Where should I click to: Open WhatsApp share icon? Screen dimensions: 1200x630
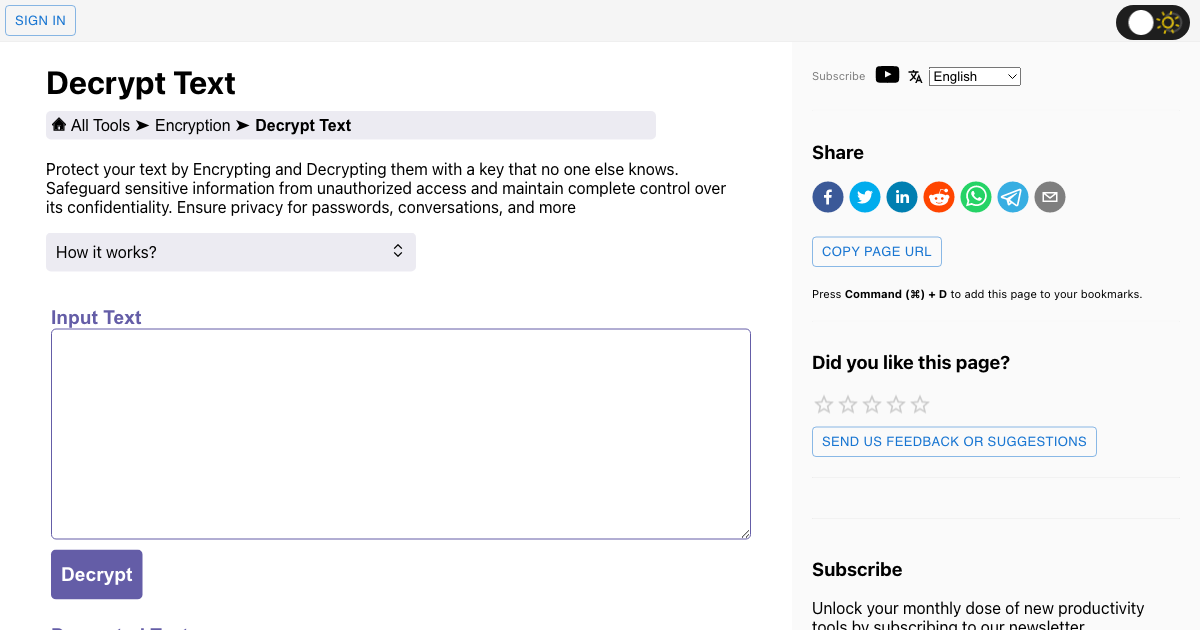(976, 197)
